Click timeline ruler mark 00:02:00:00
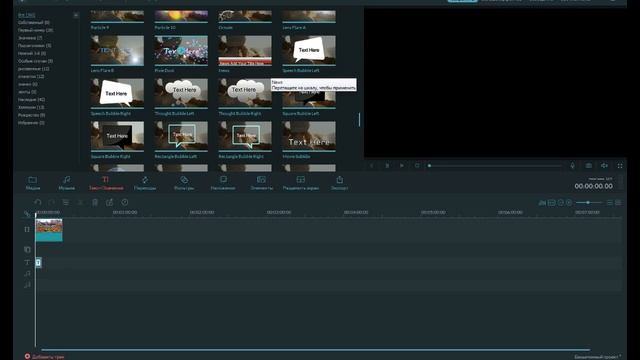 [x=202, y=212]
